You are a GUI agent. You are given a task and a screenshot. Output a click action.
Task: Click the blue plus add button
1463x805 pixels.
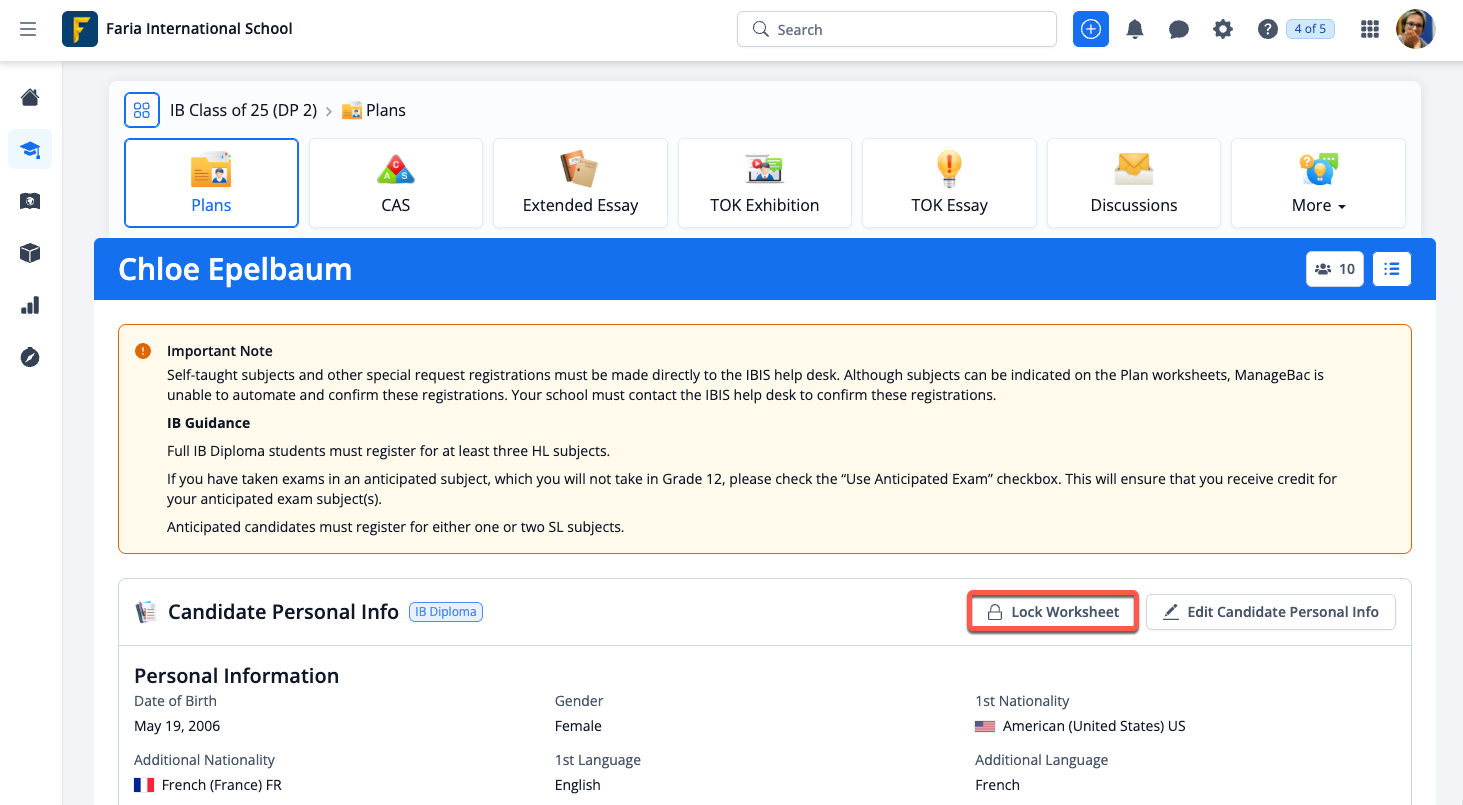coord(1091,29)
